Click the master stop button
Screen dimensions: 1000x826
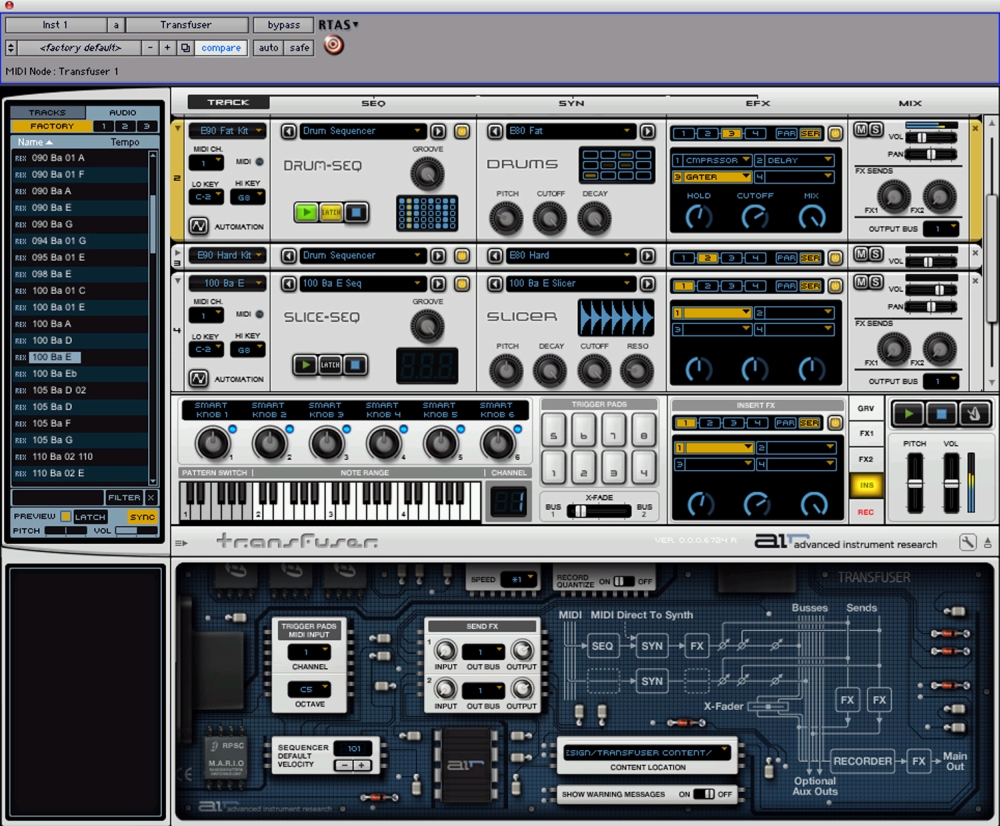pyautogui.click(x=941, y=414)
